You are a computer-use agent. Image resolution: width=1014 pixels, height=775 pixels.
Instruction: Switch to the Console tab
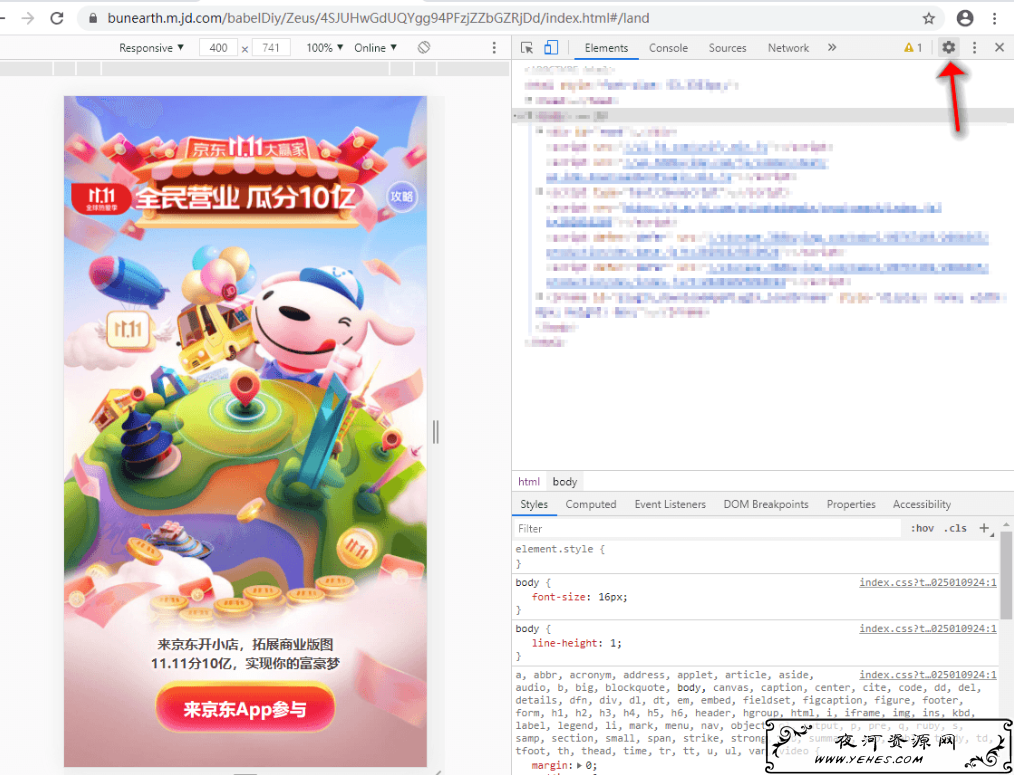pyautogui.click(x=668, y=48)
